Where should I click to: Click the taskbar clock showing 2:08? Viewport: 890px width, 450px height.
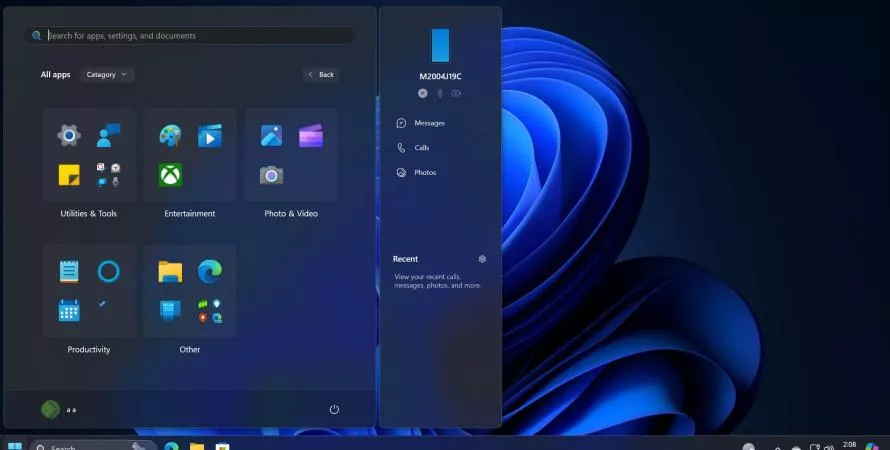click(850, 445)
